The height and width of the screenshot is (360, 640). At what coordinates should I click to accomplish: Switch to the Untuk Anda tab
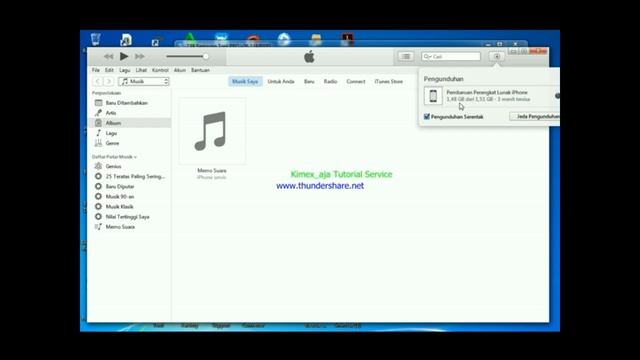[x=281, y=82]
